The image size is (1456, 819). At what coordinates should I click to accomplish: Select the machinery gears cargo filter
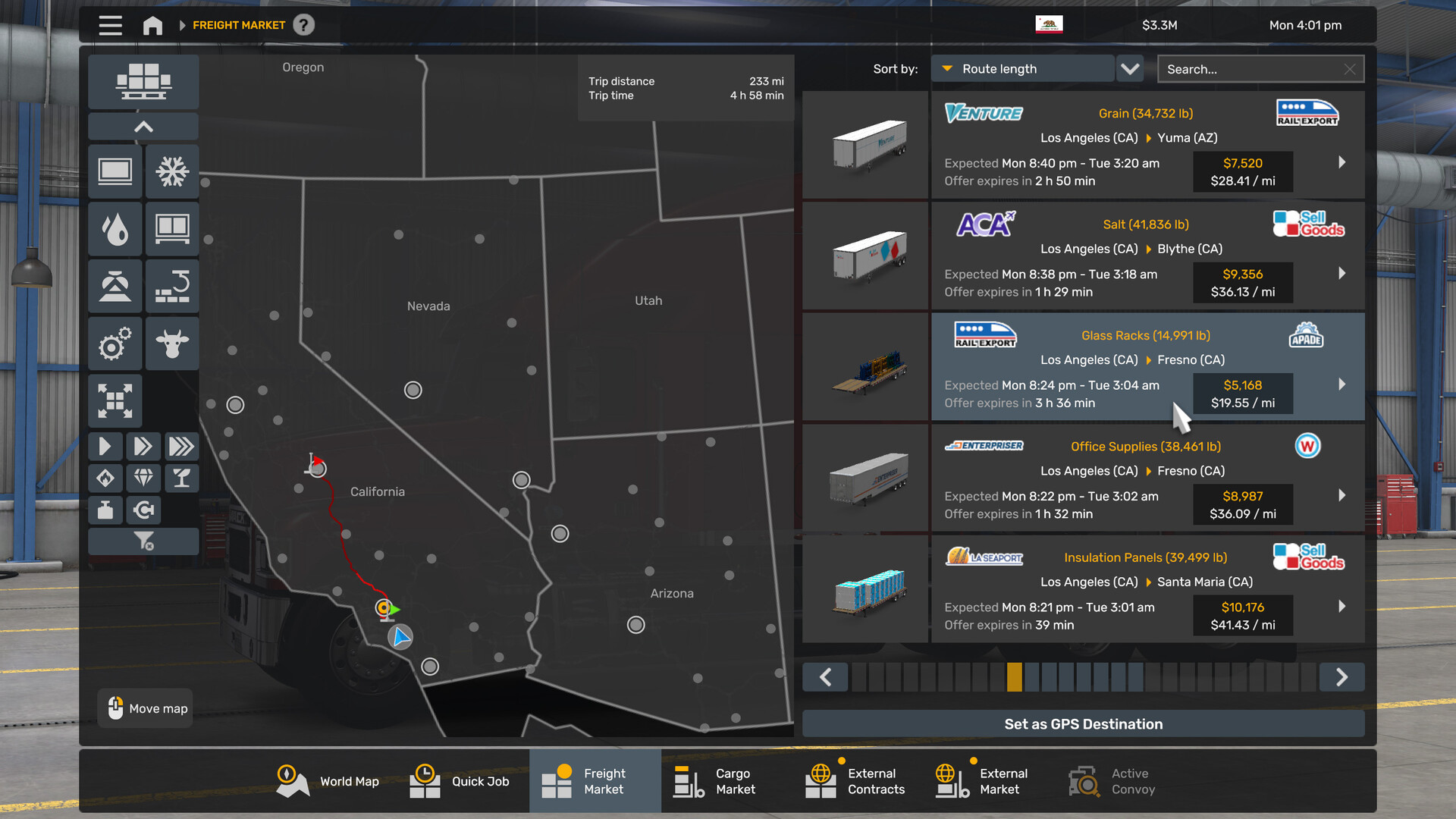coord(115,344)
